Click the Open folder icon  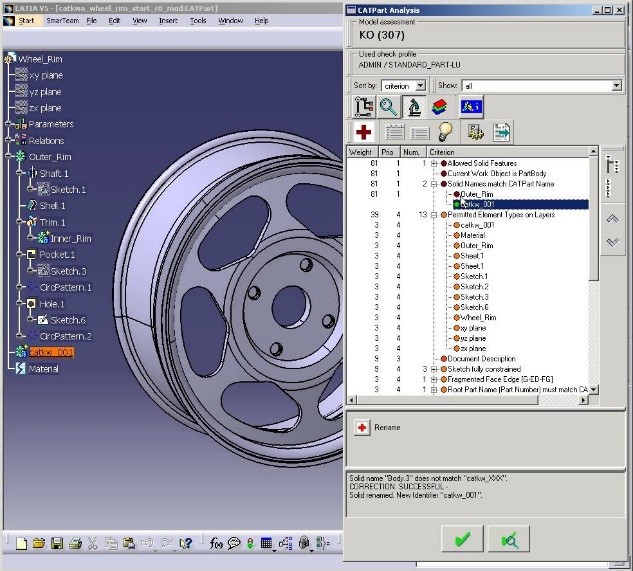[39, 544]
